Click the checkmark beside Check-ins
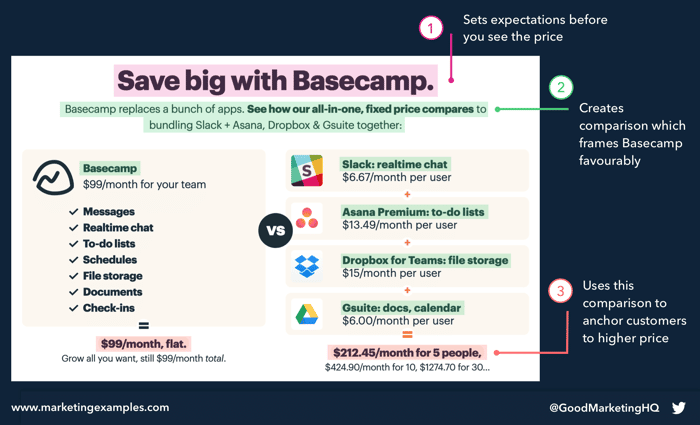Image resolution: width=700 pixels, height=425 pixels. 74,308
